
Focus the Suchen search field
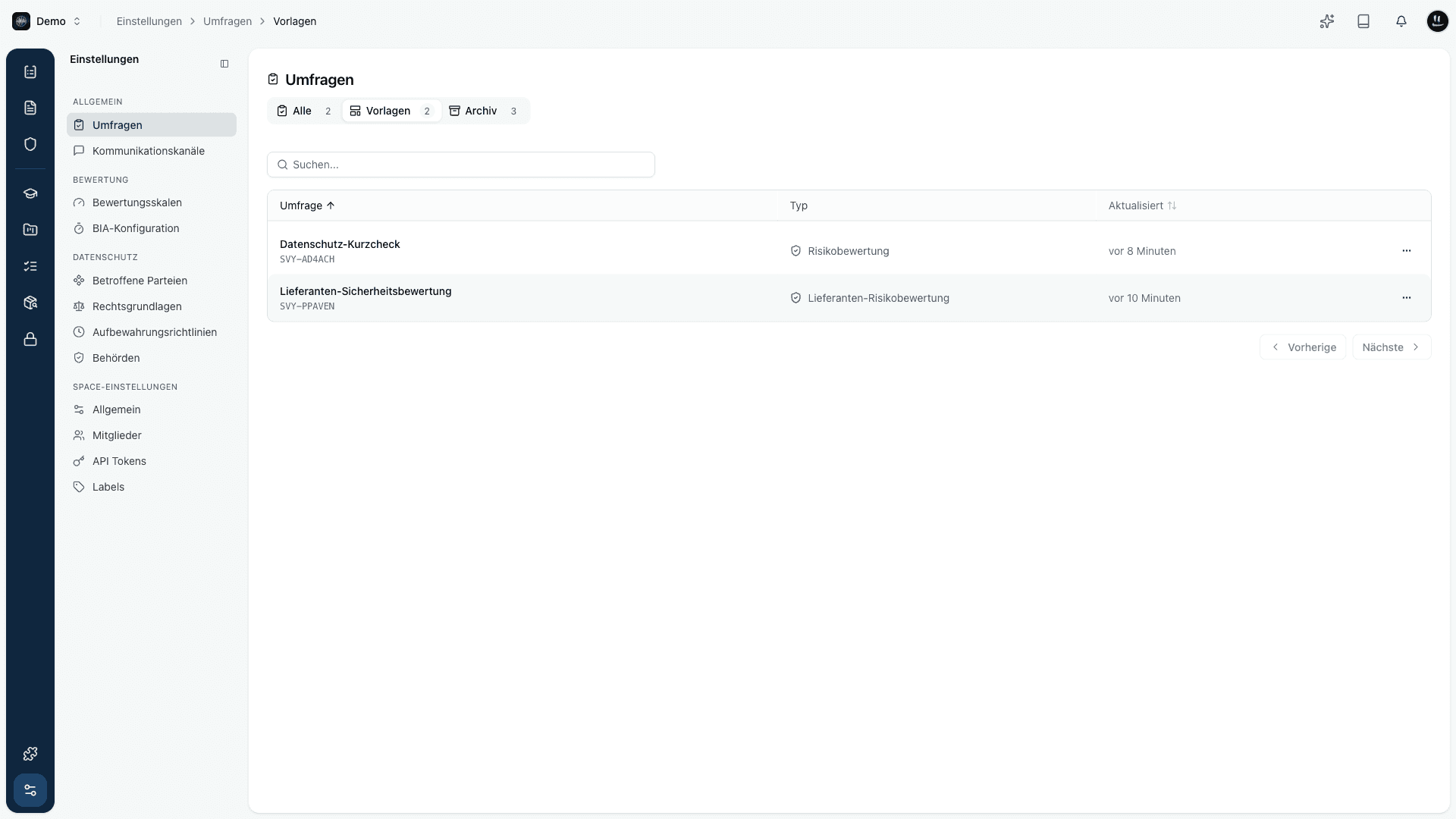coord(461,165)
